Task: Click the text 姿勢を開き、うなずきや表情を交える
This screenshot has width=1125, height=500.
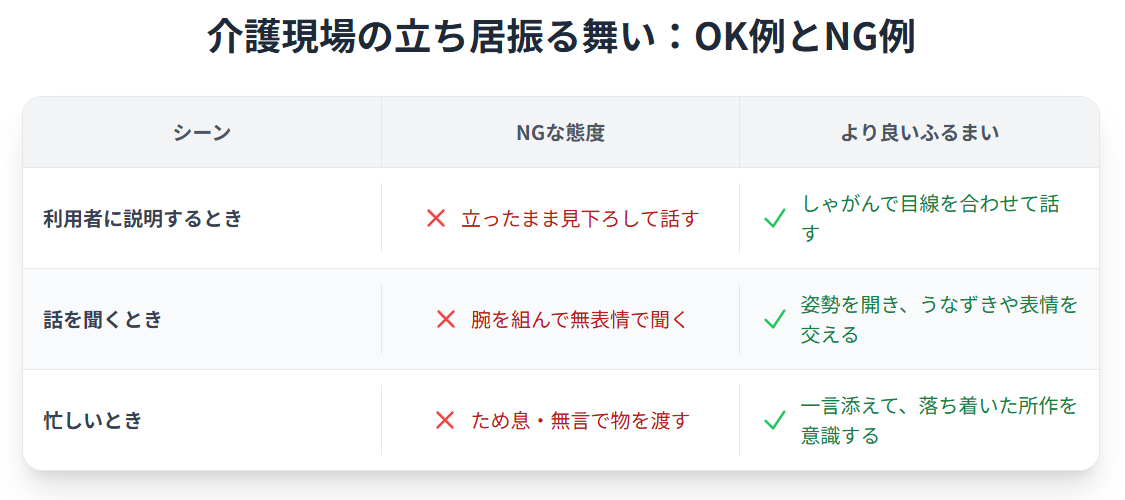Action: click(939, 319)
